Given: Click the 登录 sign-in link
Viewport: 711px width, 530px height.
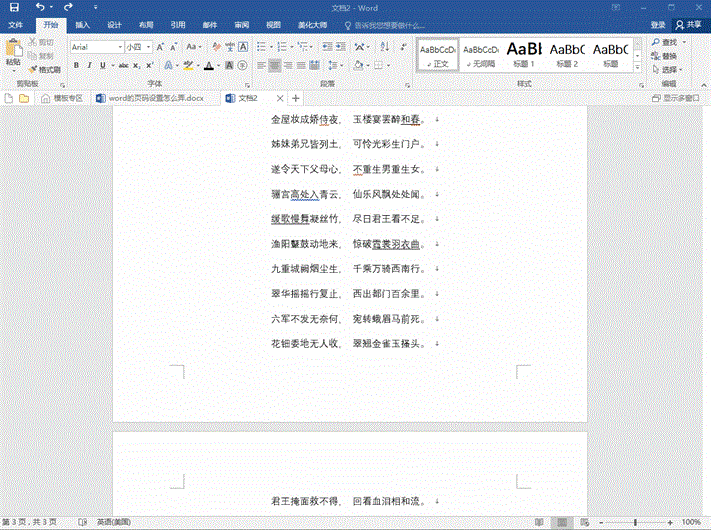Looking at the screenshot, I should click(658, 24).
